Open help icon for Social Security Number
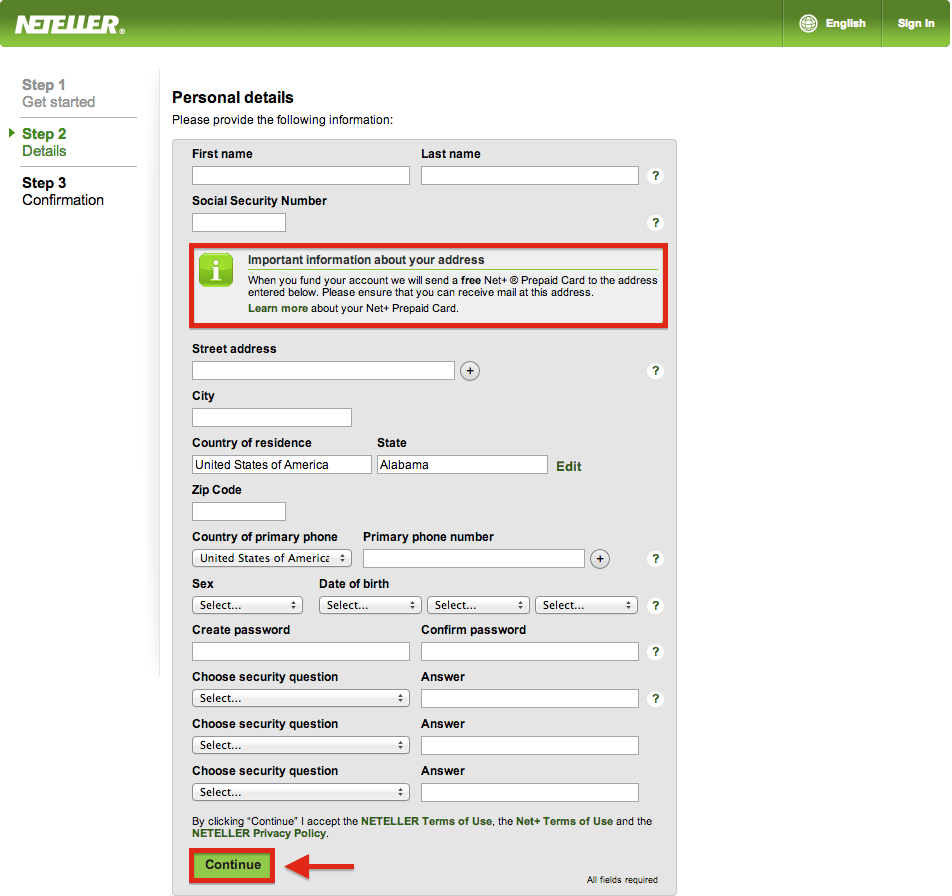 pyautogui.click(x=655, y=223)
